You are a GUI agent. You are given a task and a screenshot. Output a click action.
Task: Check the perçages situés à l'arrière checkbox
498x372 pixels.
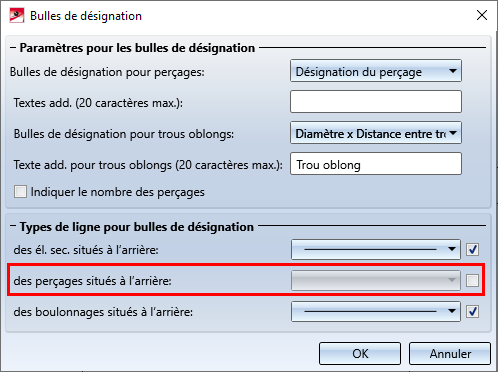(x=472, y=280)
